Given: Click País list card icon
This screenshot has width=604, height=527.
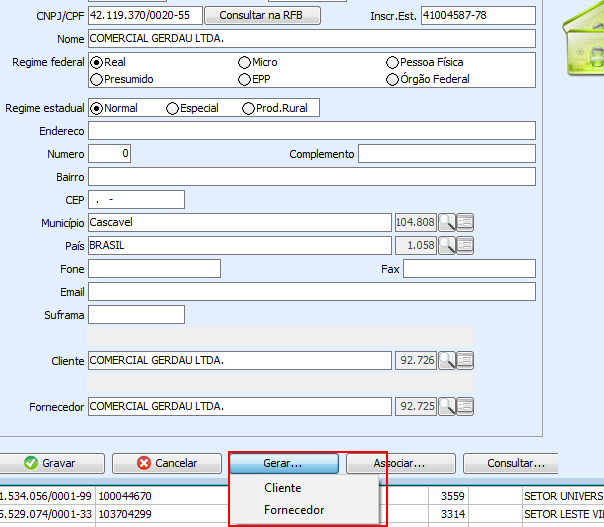Looking at the screenshot, I should (465, 246).
